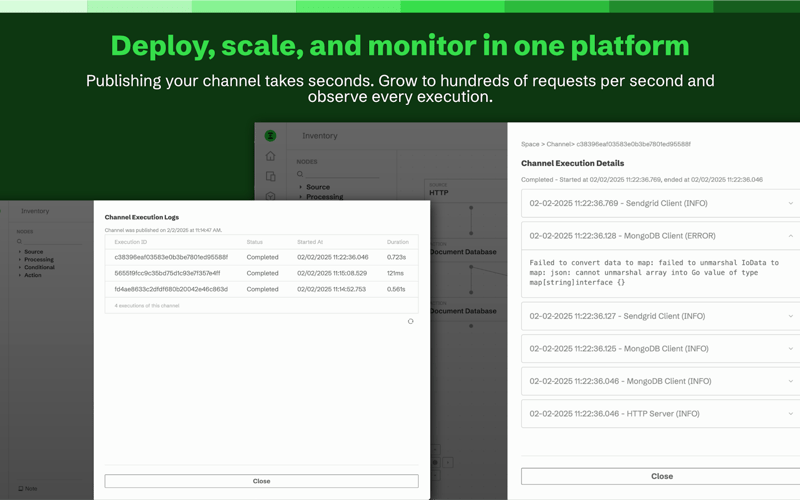Click the 'Completed - Started at' status line
The image size is (800, 500).
[x=642, y=180]
